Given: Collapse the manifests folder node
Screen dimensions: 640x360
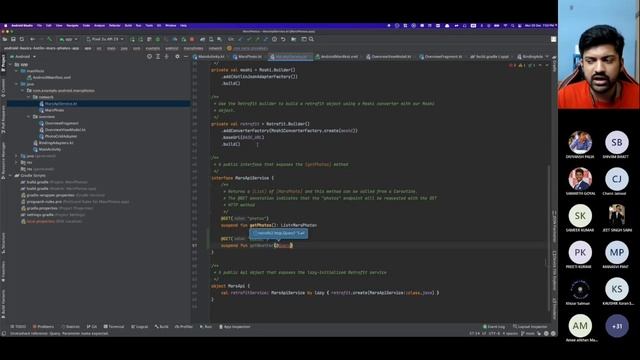Looking at the screenshot, I should pos(16,71).
